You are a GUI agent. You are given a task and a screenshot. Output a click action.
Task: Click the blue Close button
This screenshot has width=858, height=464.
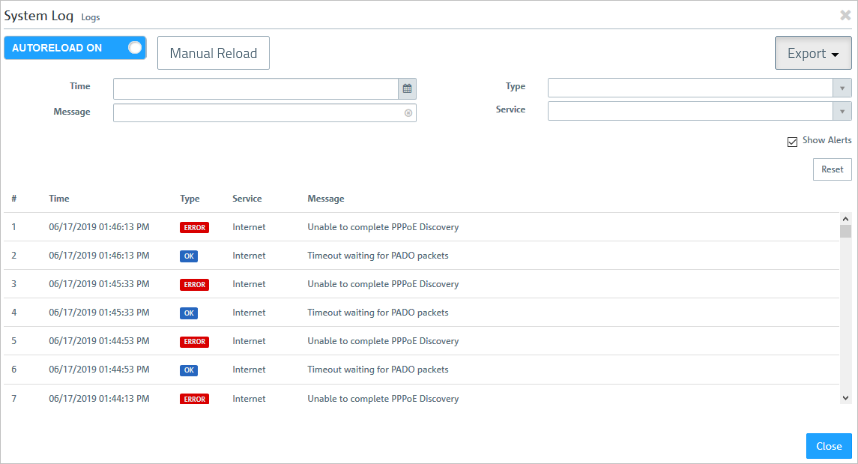tap(828, 446)
